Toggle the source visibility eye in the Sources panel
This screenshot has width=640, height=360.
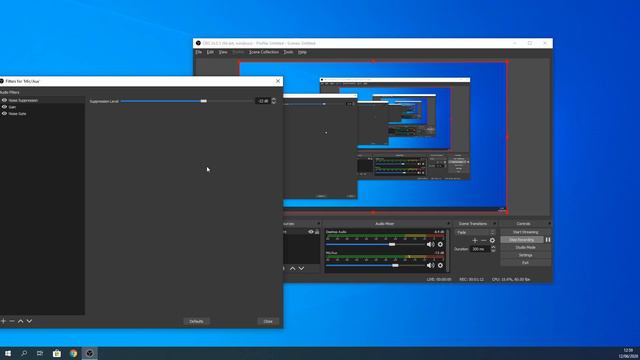311,232
